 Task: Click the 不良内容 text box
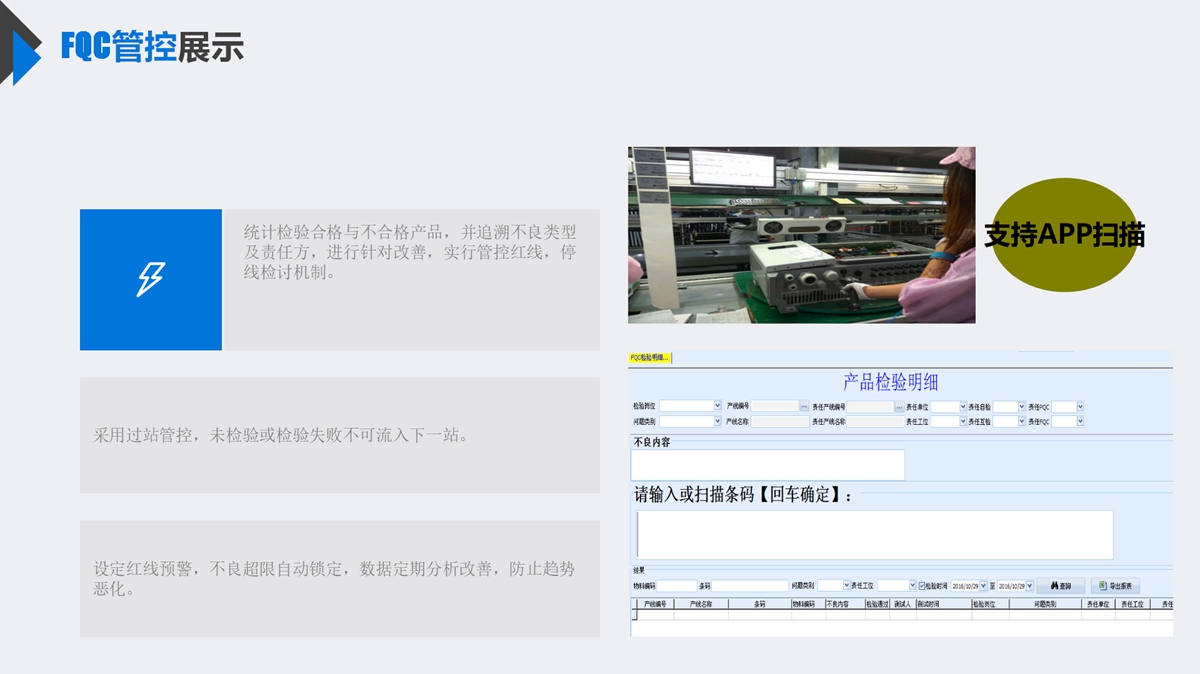coord(767,465)
